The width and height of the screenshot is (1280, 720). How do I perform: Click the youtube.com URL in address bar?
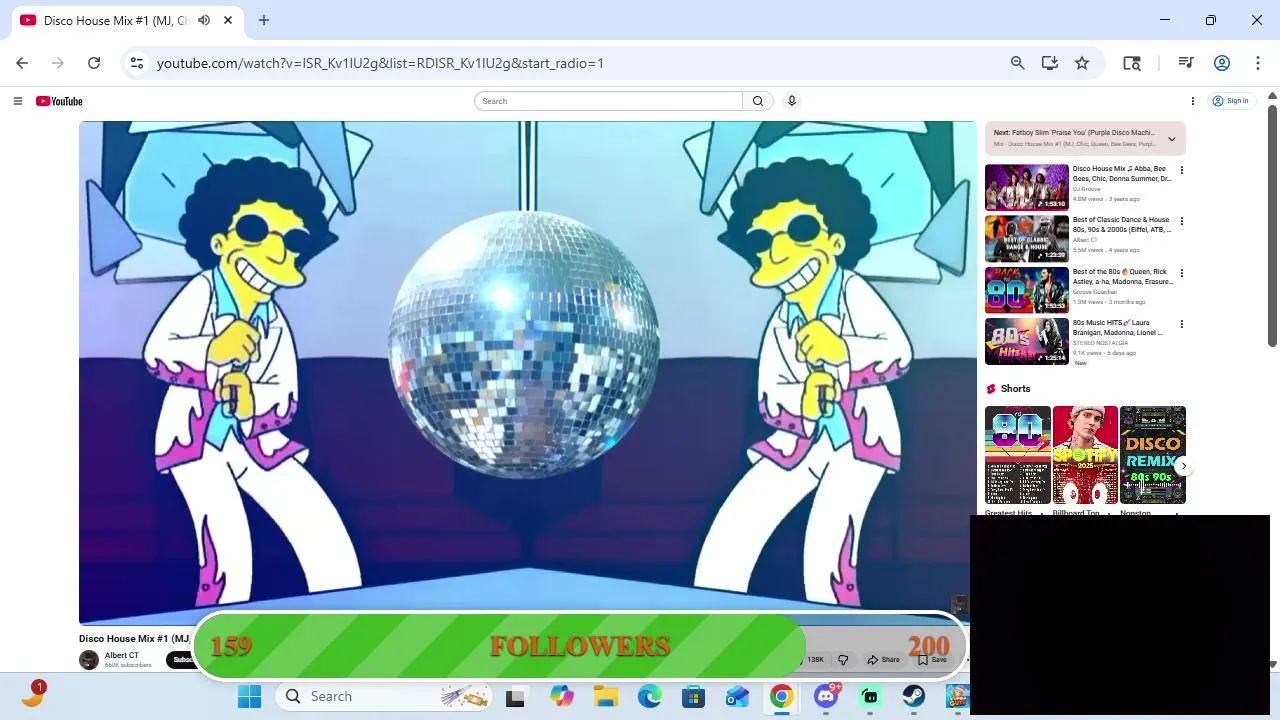380,63
